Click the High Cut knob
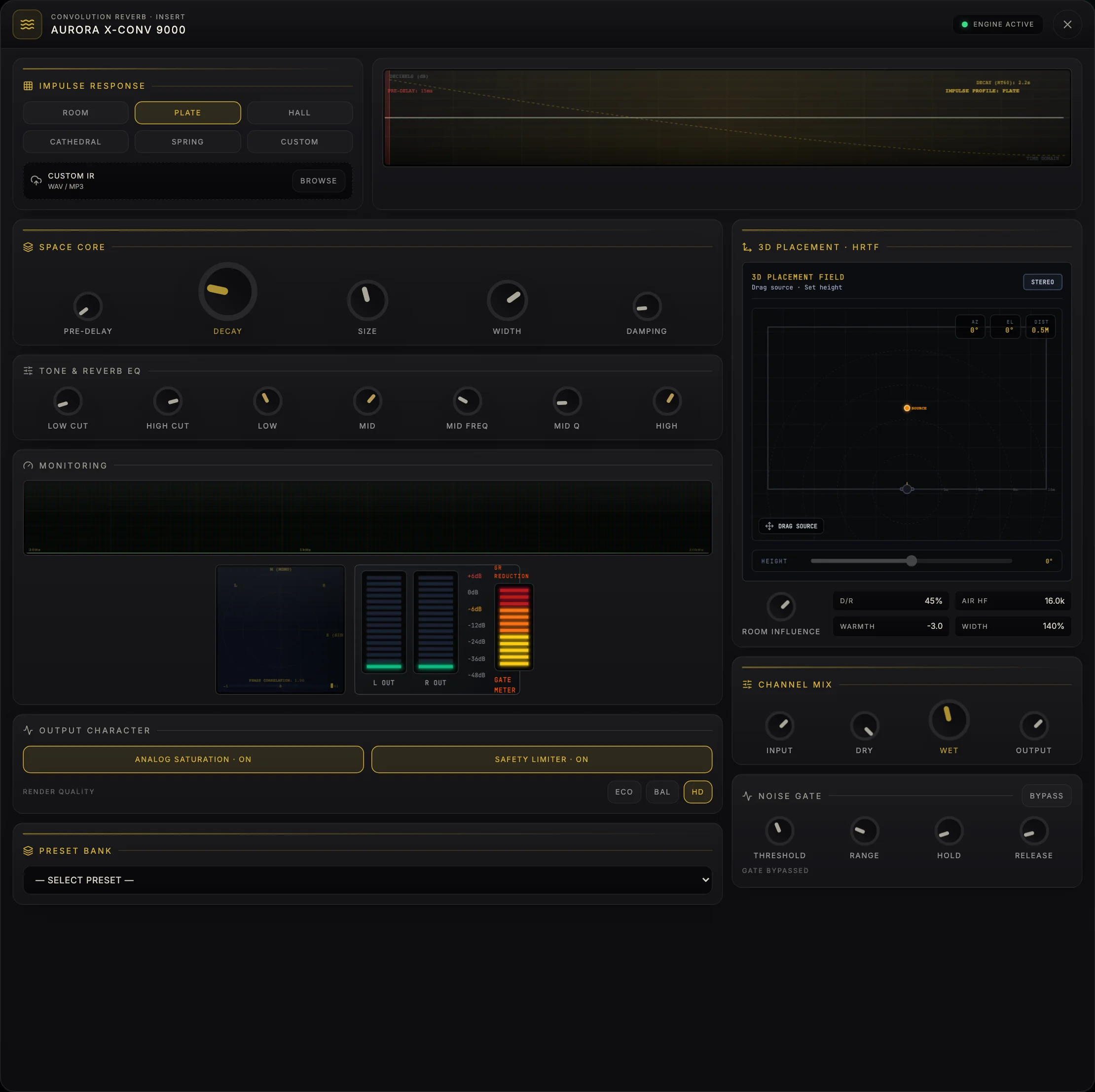1095x1092 pixels. point(168,401)
